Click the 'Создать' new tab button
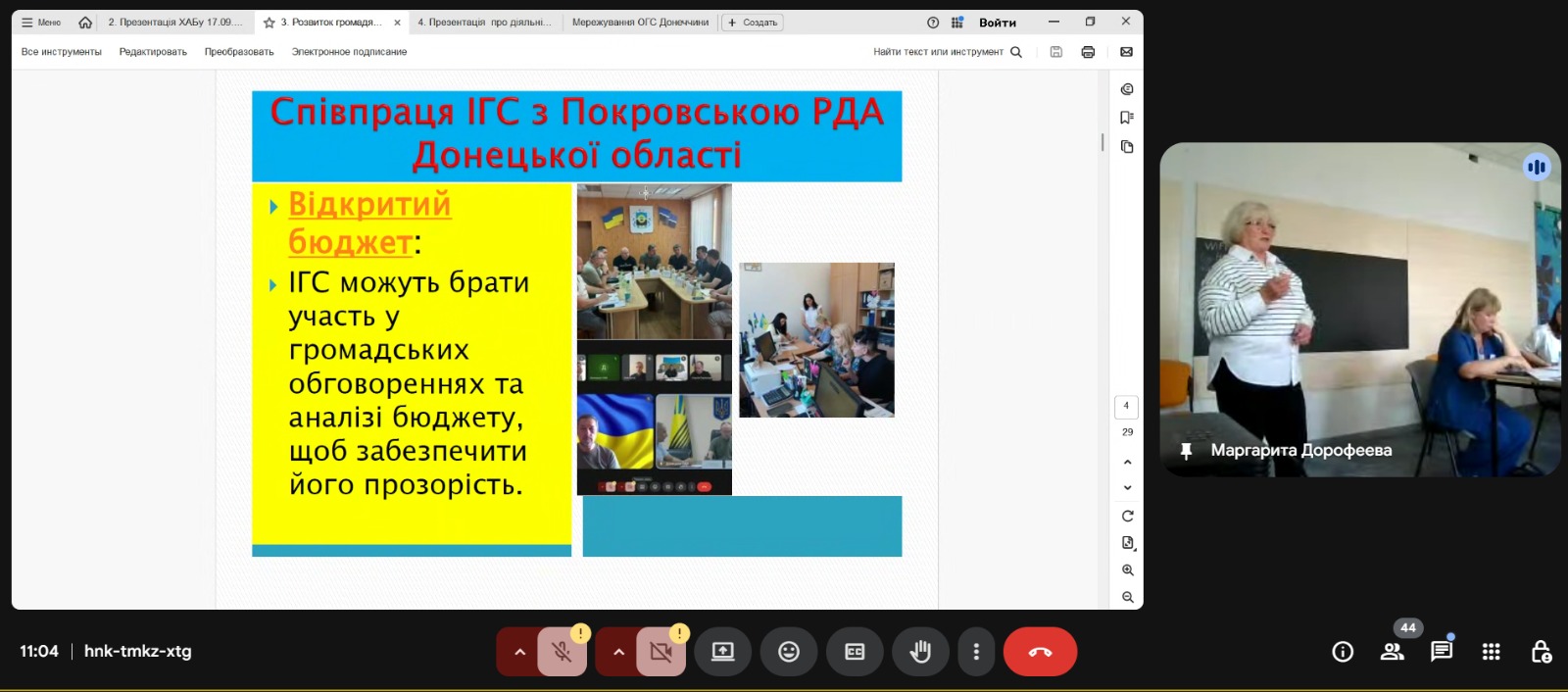Image resolution: width=1568 pixels, height=692 pixels. click(753, 23)
